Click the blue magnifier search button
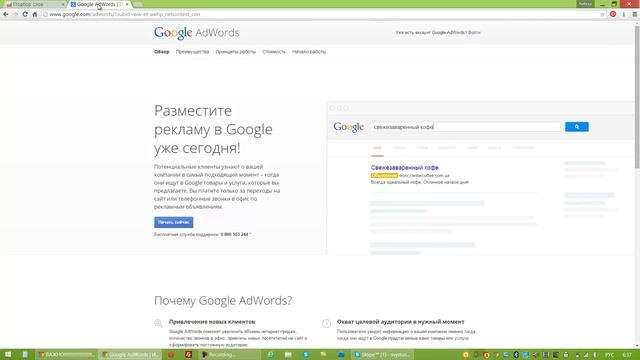 (577, 127)
